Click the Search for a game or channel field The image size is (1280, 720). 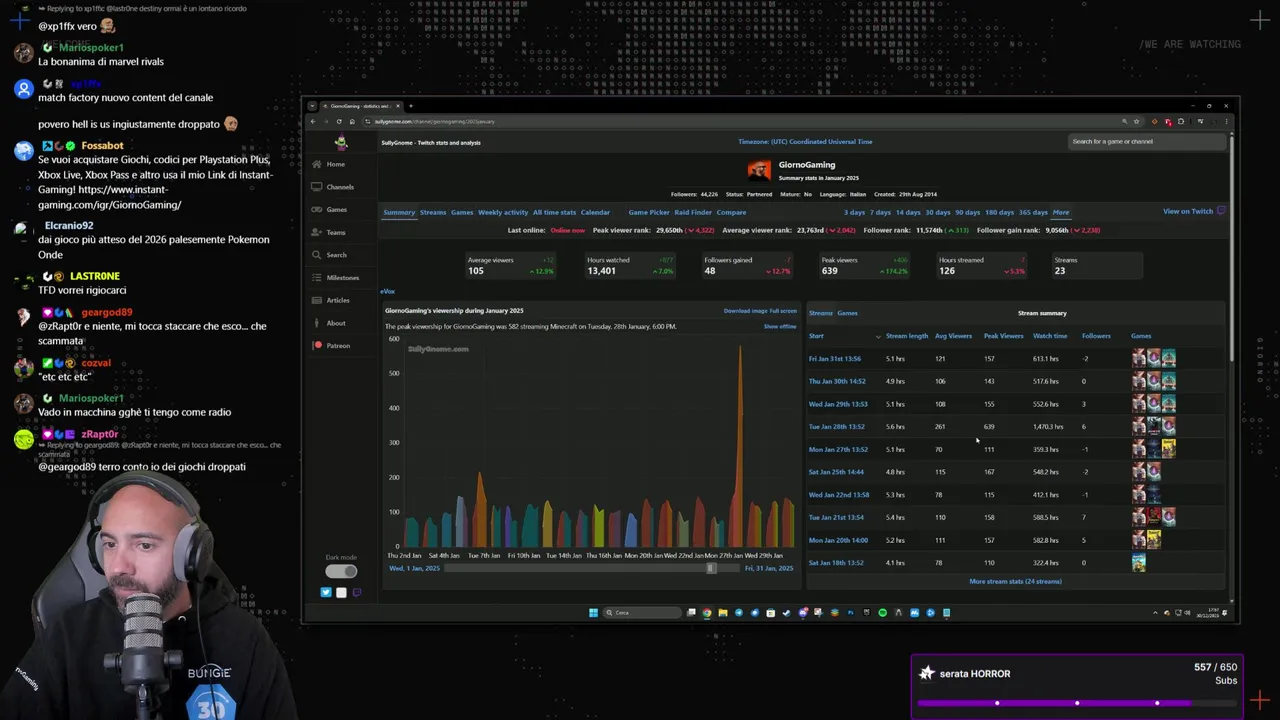pos(1145,141)
